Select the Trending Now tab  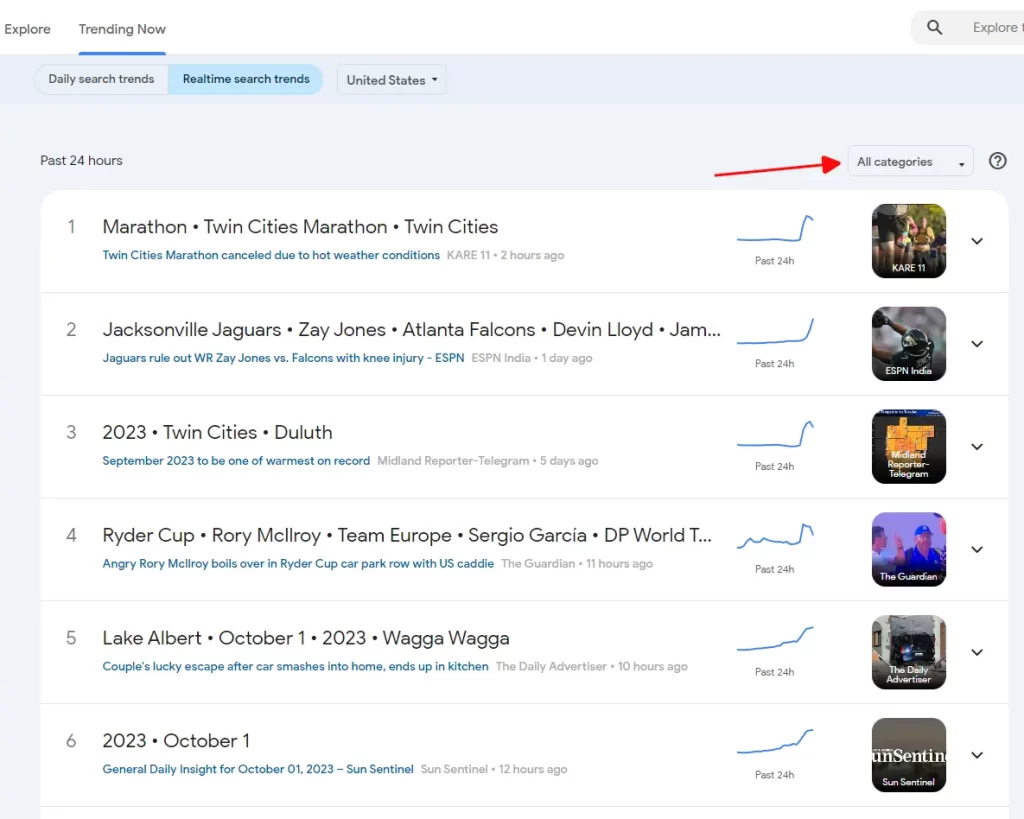(x=122, y=29)
